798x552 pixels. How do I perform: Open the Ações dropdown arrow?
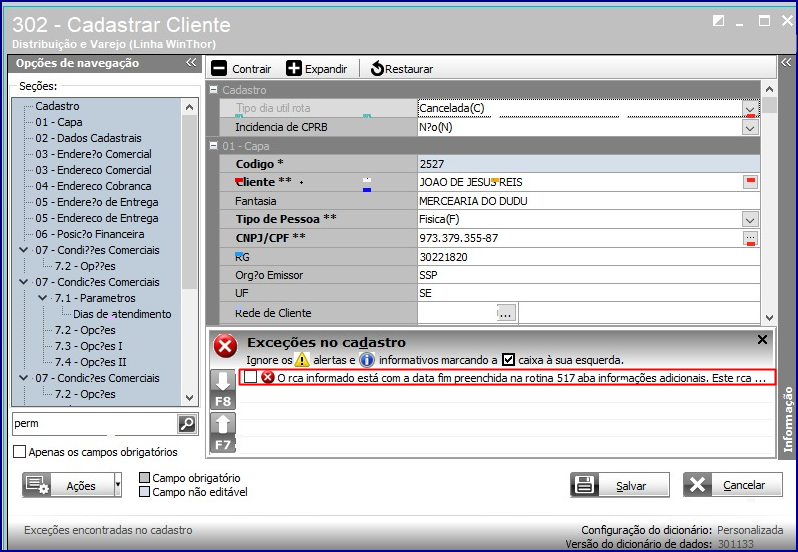(118, 485)
